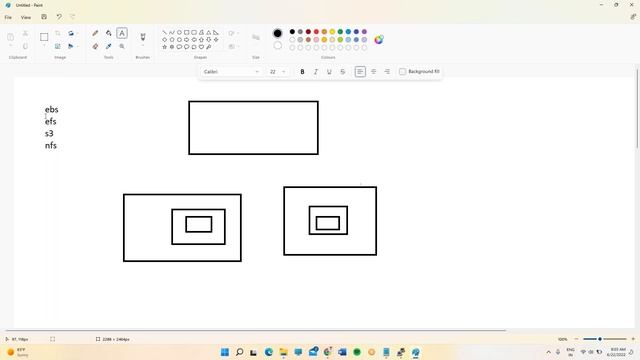Select the Five-point star shape

(x=164, y=47)
